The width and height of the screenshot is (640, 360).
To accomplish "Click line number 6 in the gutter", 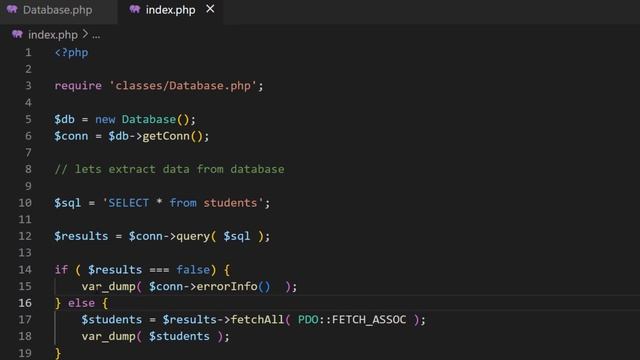I will coord(28,136).
